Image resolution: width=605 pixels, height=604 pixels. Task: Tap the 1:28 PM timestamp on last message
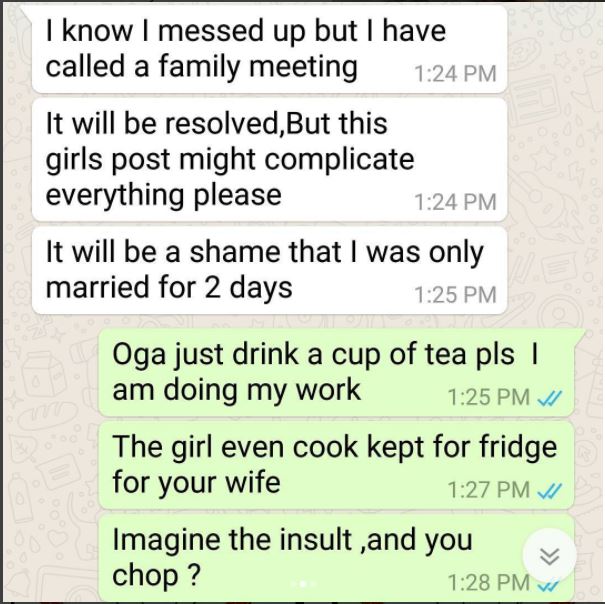tap(488, 583)
